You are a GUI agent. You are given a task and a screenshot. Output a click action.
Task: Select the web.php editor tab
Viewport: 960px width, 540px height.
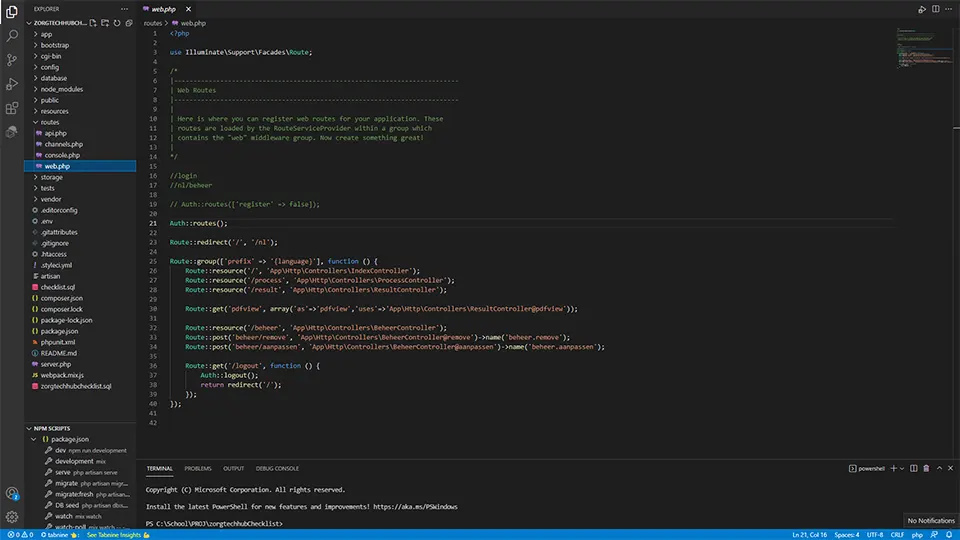163,9
